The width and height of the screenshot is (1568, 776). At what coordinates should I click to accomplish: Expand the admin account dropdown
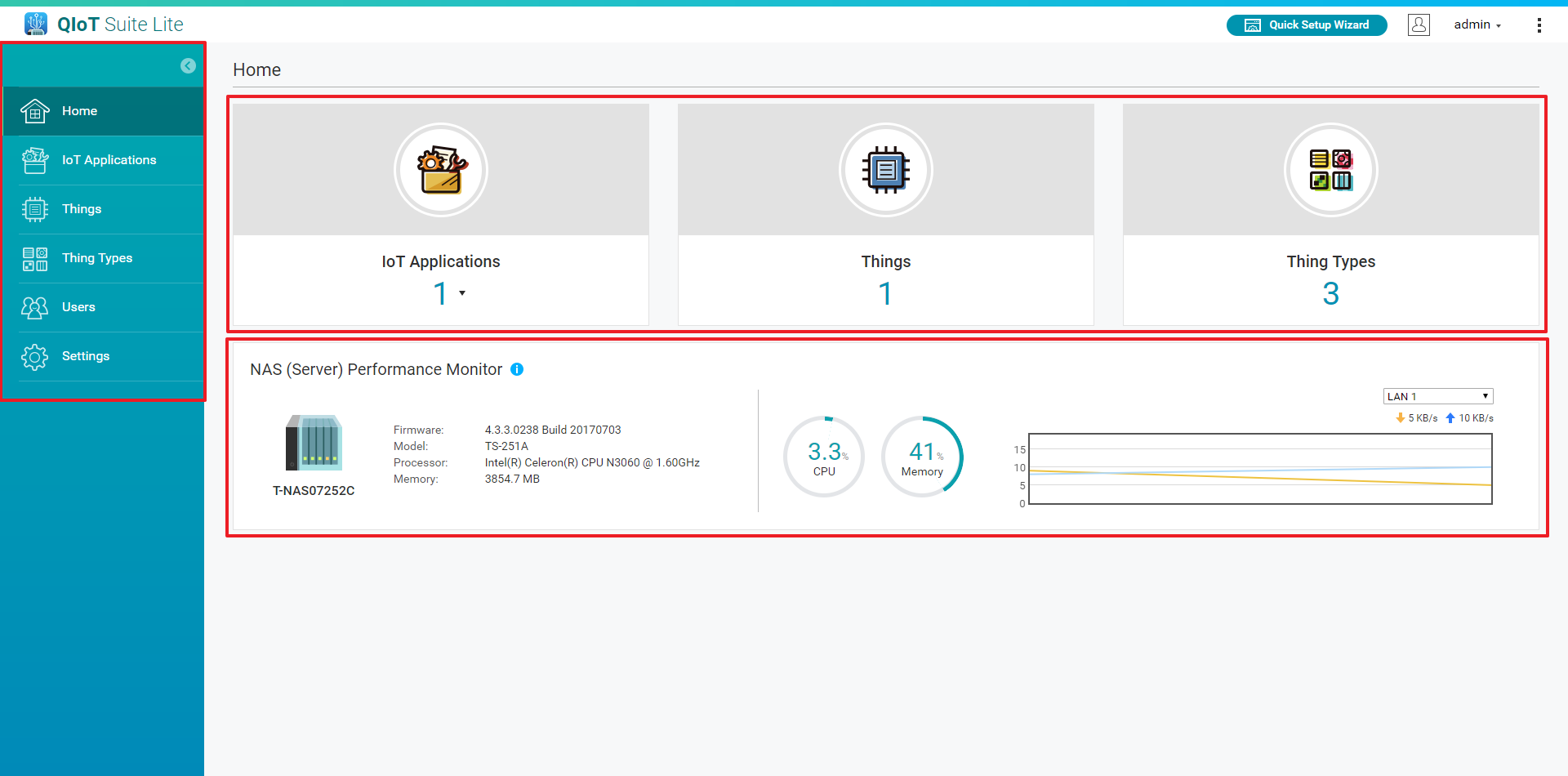[x=1477, y=25]
